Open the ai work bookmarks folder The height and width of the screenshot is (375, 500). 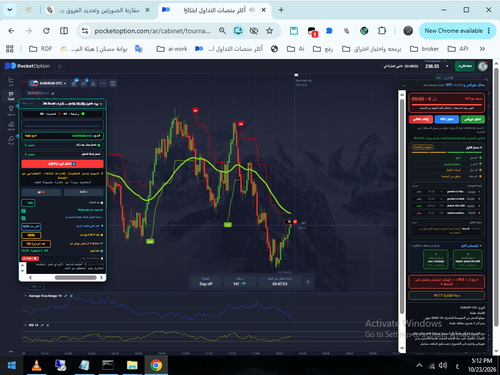point(172,49)
